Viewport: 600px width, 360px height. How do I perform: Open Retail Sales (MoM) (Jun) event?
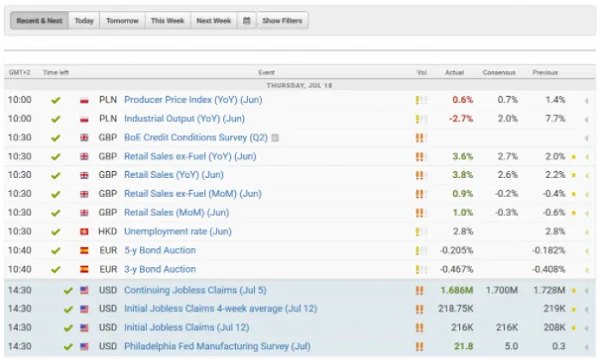click(x=176, y=212)
